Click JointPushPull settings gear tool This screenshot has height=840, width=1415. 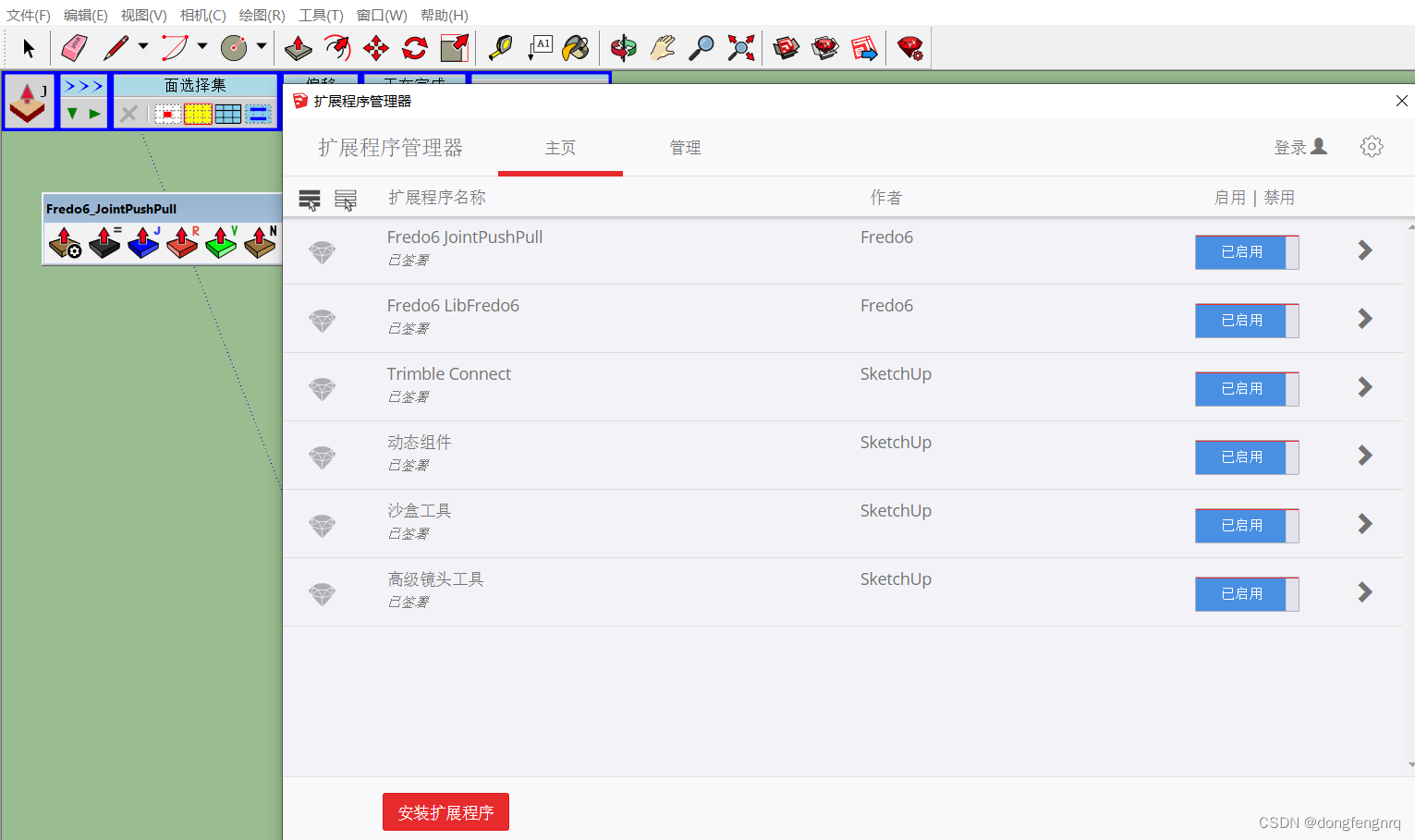pos(66,242)
